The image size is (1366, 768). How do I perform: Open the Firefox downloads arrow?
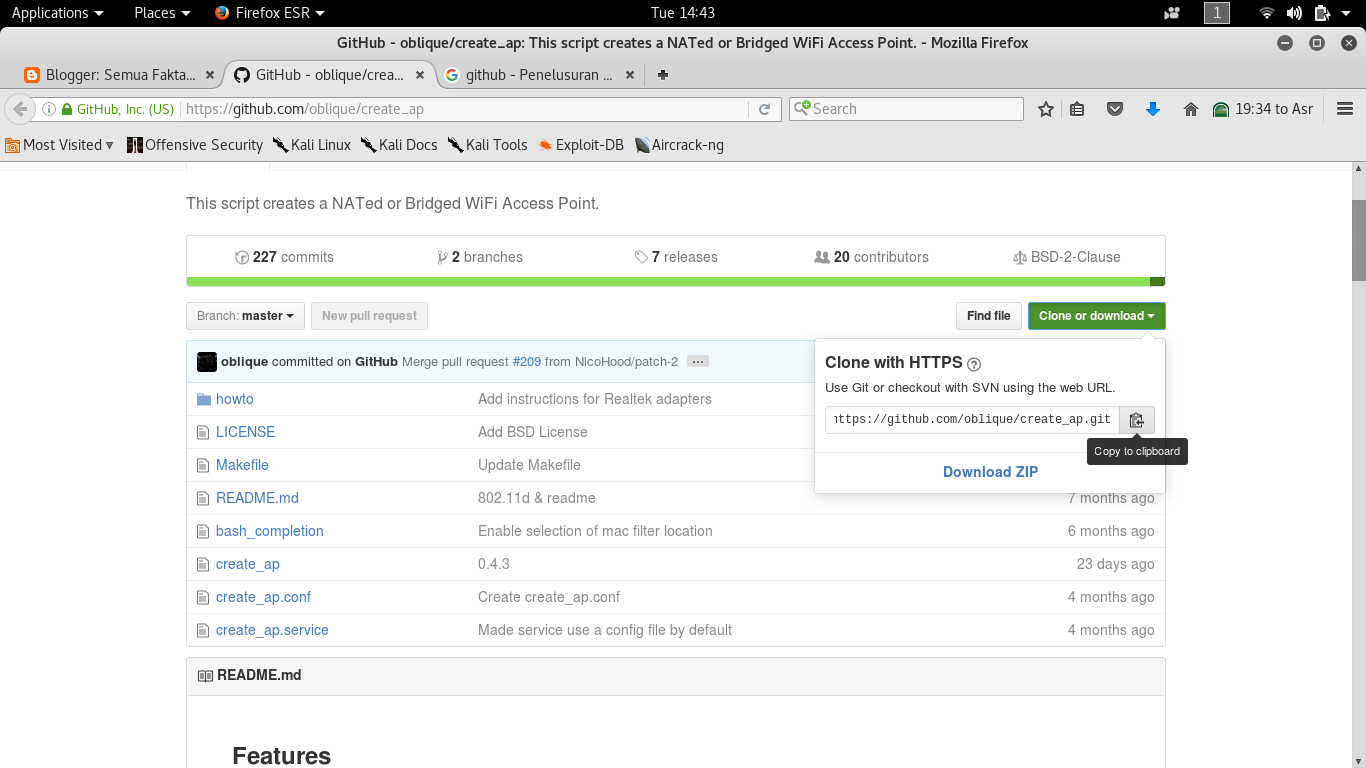1152,109
